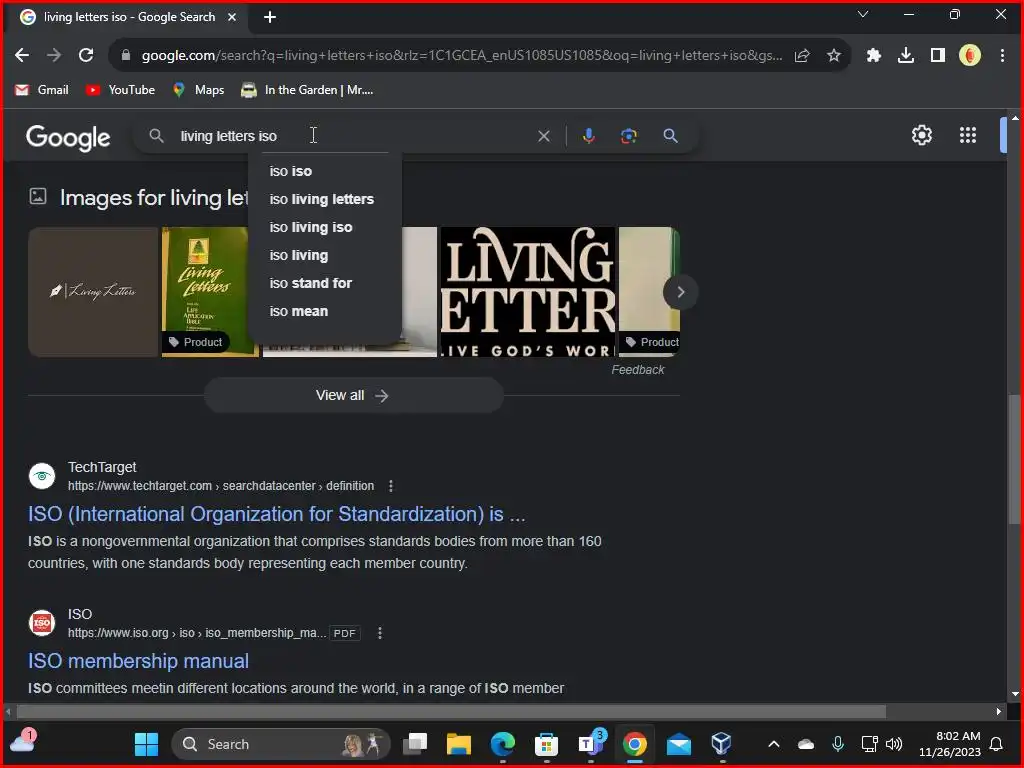Select the 'iso living letters' suggestion
This screenshot has height=768, width=1024.
tap(325, 199)
